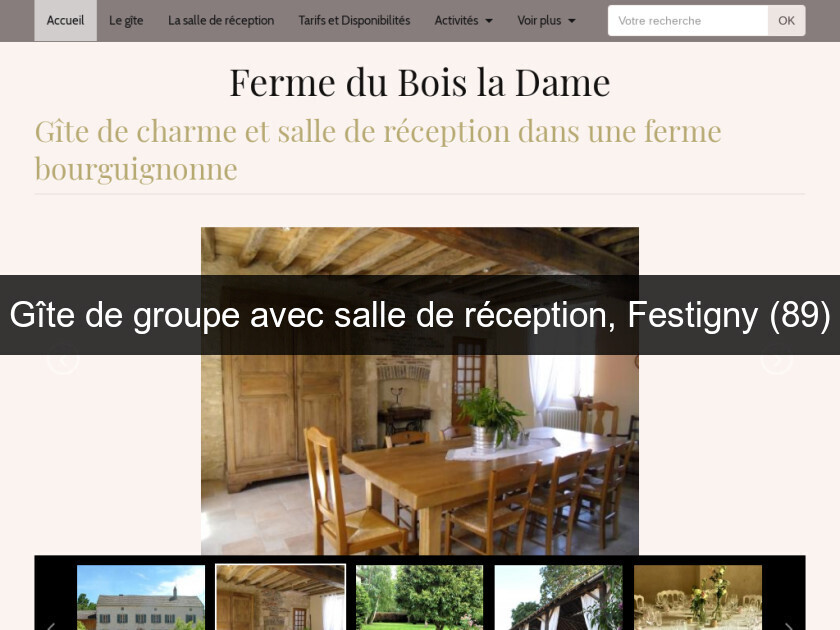Open the Accueil tab
Image resolution: width=840 pixels, height=630 pixels.
click(x=65, y=20)
